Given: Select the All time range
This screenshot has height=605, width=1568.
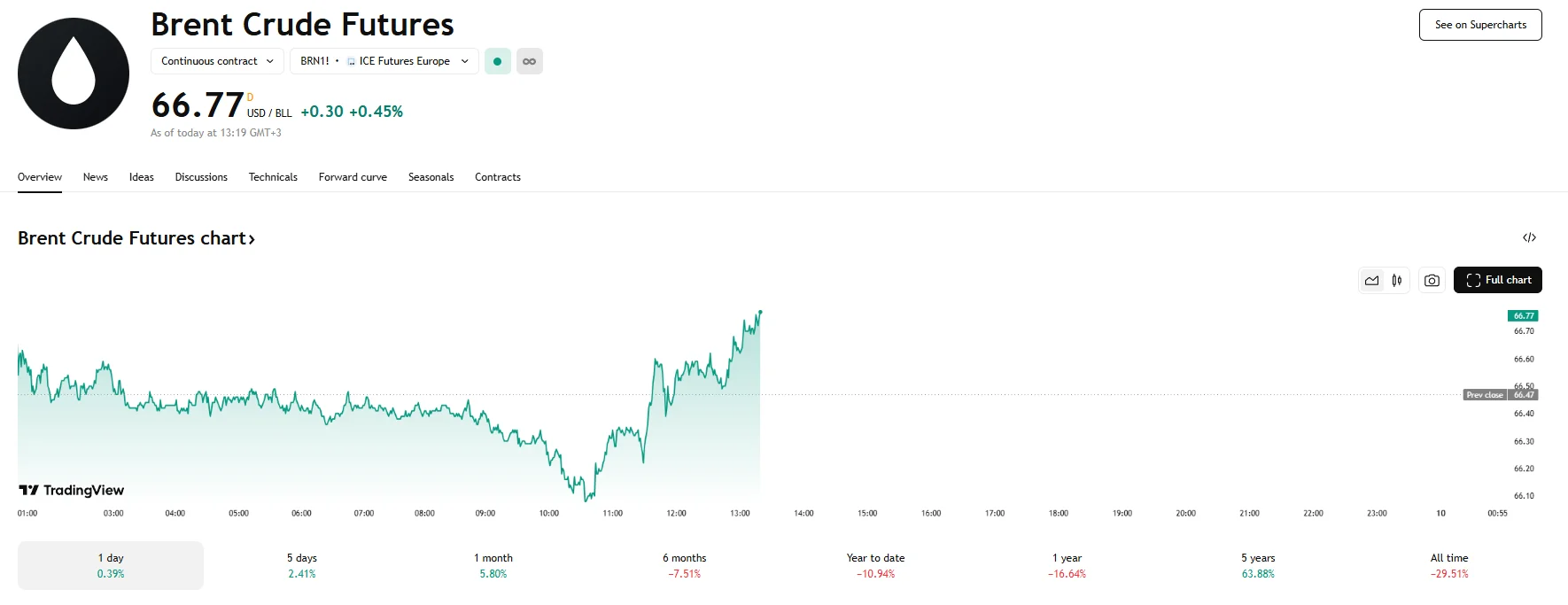Looking at the screenshot, I should 1449,565.
